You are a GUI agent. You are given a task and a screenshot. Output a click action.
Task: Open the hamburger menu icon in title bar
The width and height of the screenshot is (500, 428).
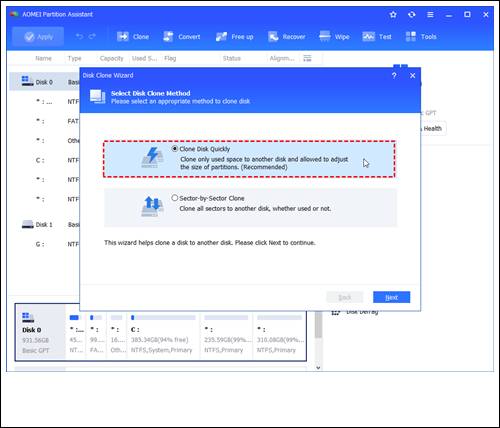pyautogui.click(x=430, y=15)
